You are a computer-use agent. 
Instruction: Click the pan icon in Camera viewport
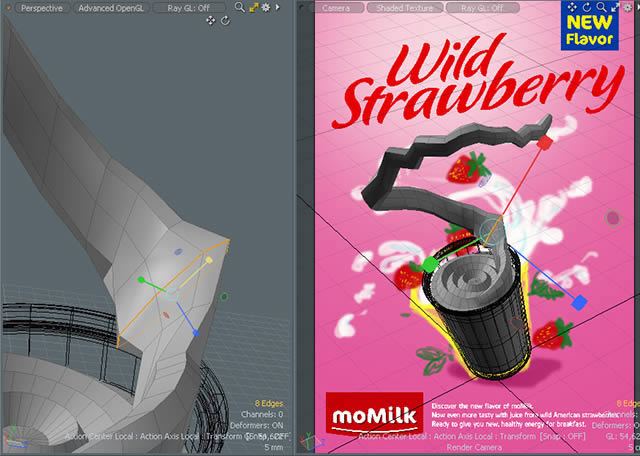[x=572, y=7]
